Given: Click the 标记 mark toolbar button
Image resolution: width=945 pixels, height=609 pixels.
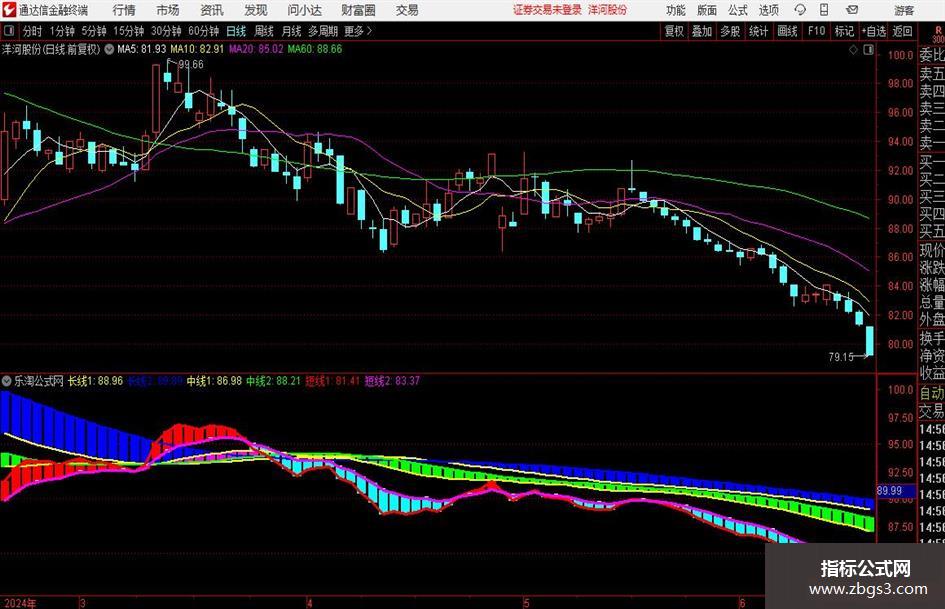Looking at the screenshot, I should [x=844, y=31].
